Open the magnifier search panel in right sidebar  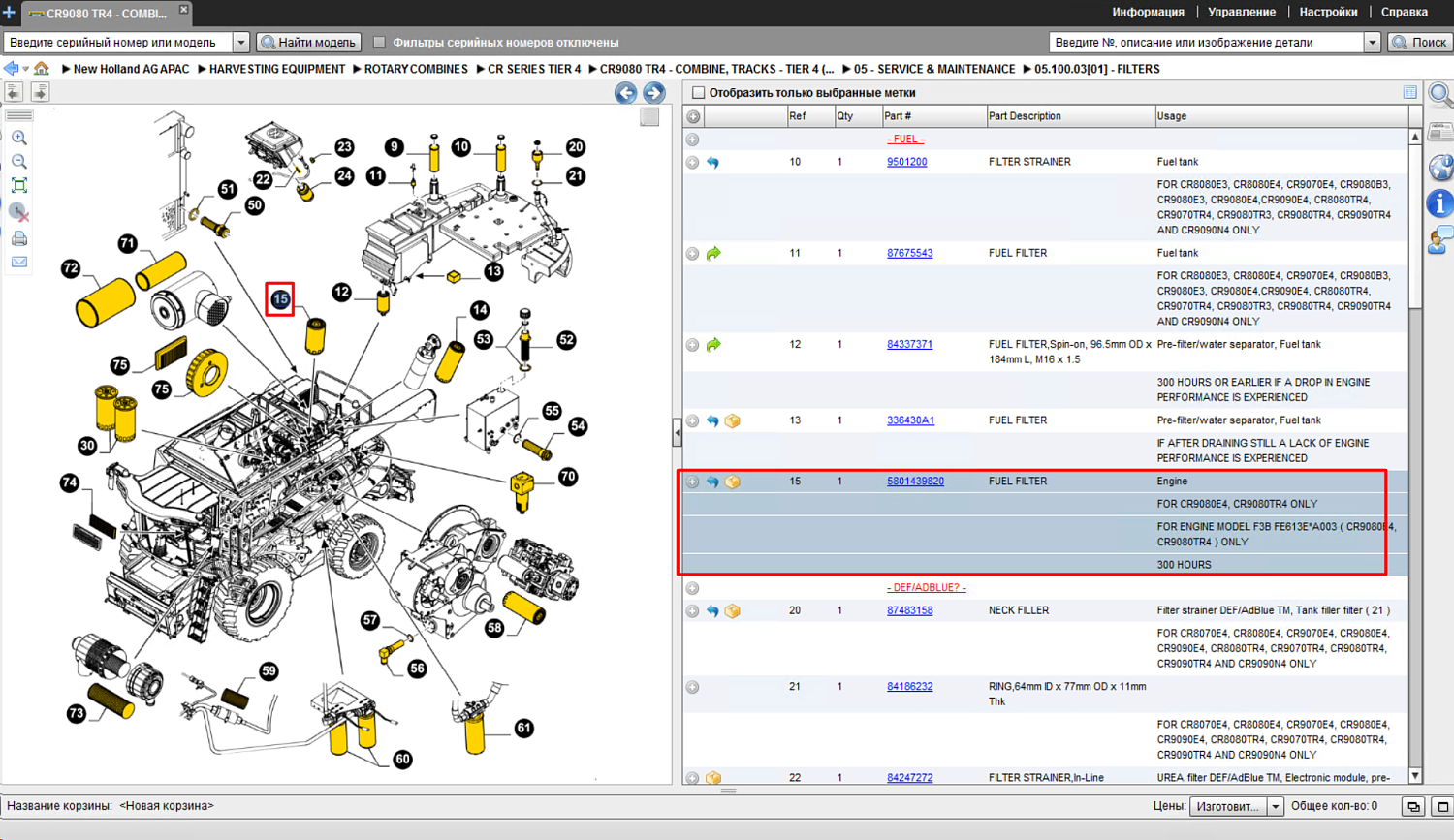pos(1440,95)
